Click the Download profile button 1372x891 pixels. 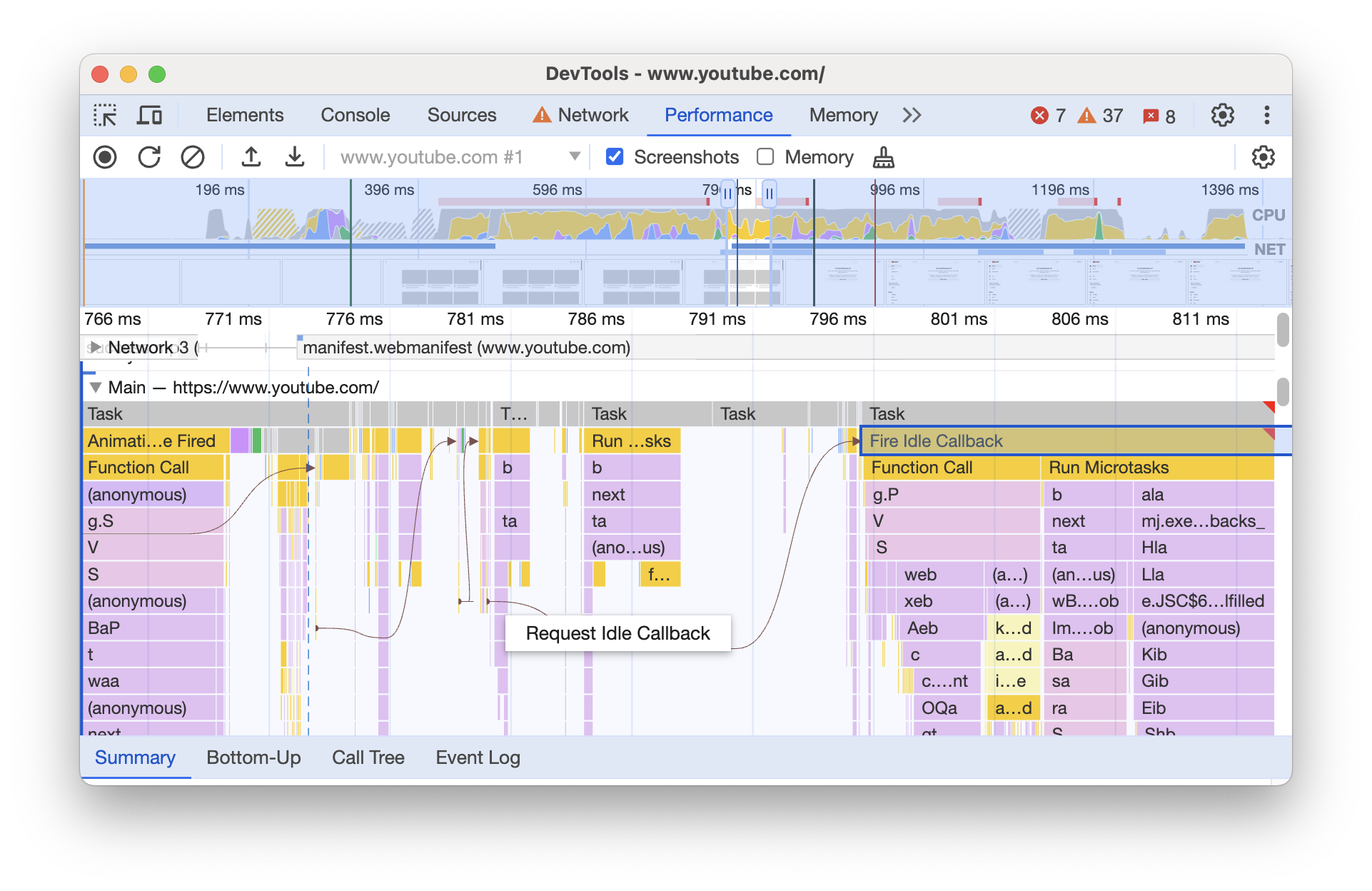point(296,156)
